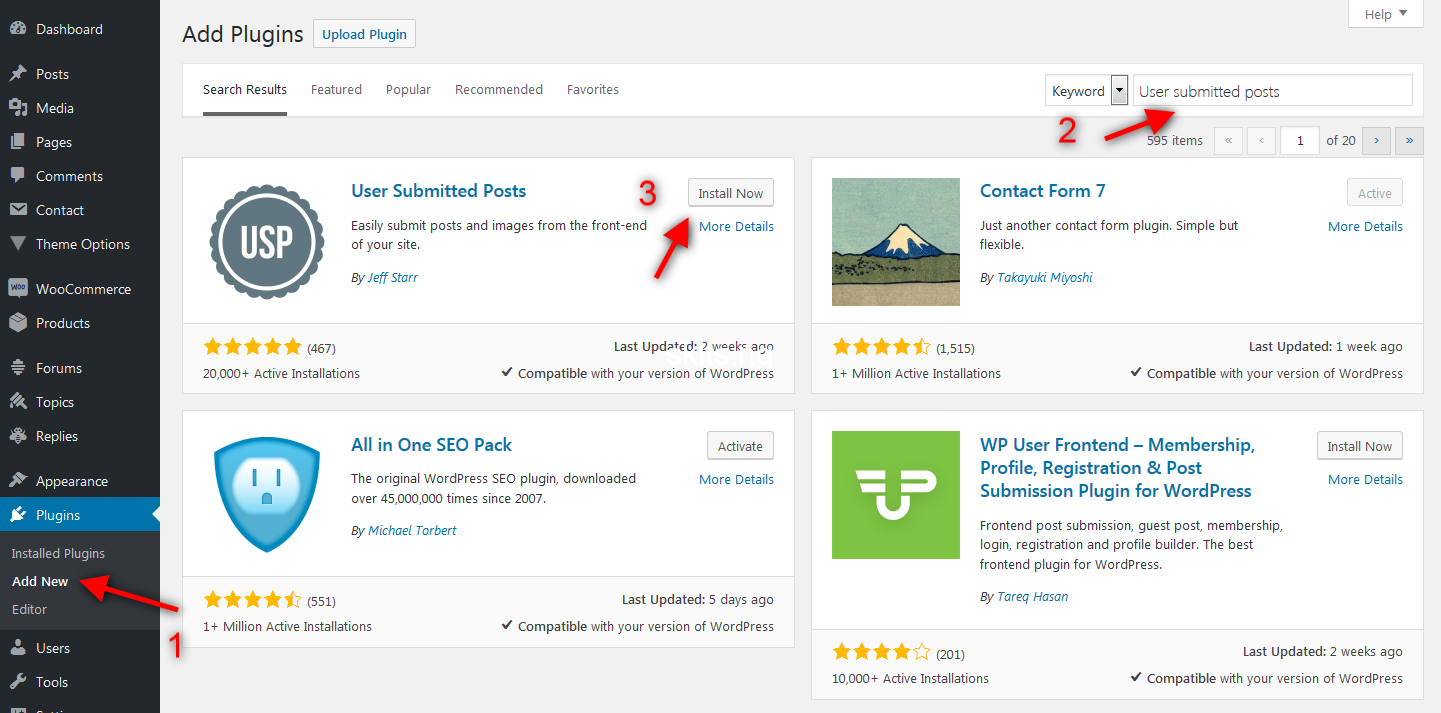Open the Keyword search type dropdown
The image size is (1441, 713).
click(1087, 91)
